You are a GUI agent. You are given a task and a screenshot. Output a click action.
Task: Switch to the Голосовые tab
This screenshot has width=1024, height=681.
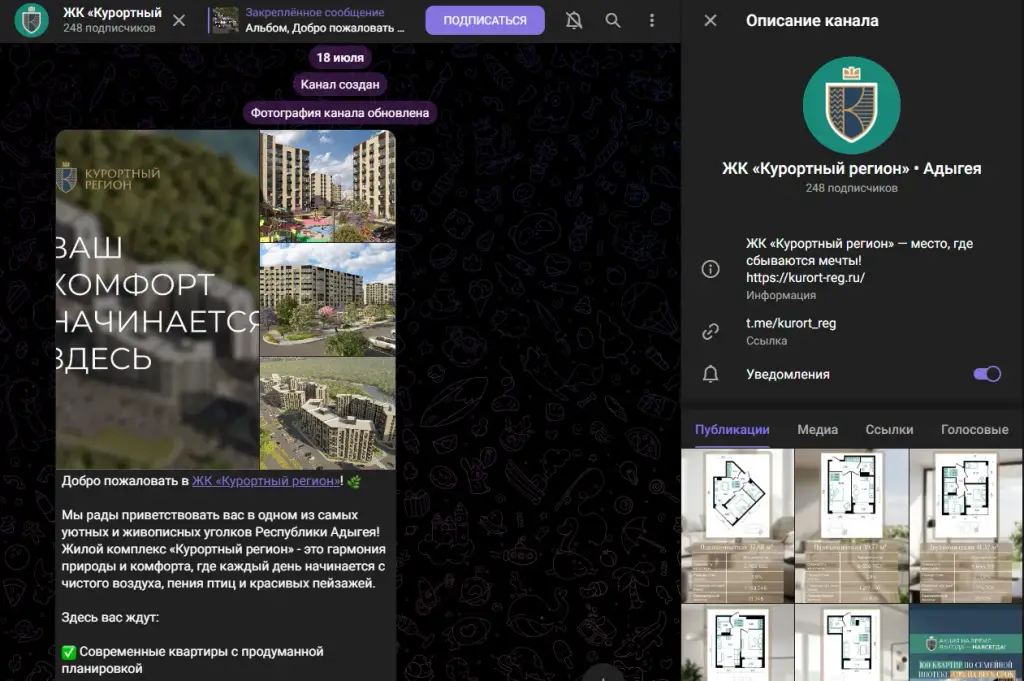tap(974, 430)
